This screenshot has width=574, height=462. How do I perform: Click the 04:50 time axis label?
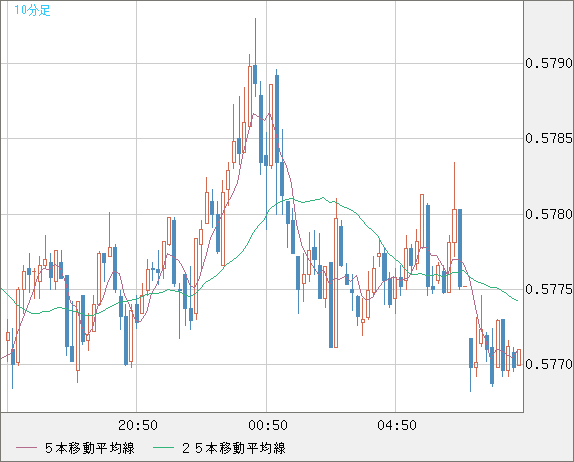397,425
